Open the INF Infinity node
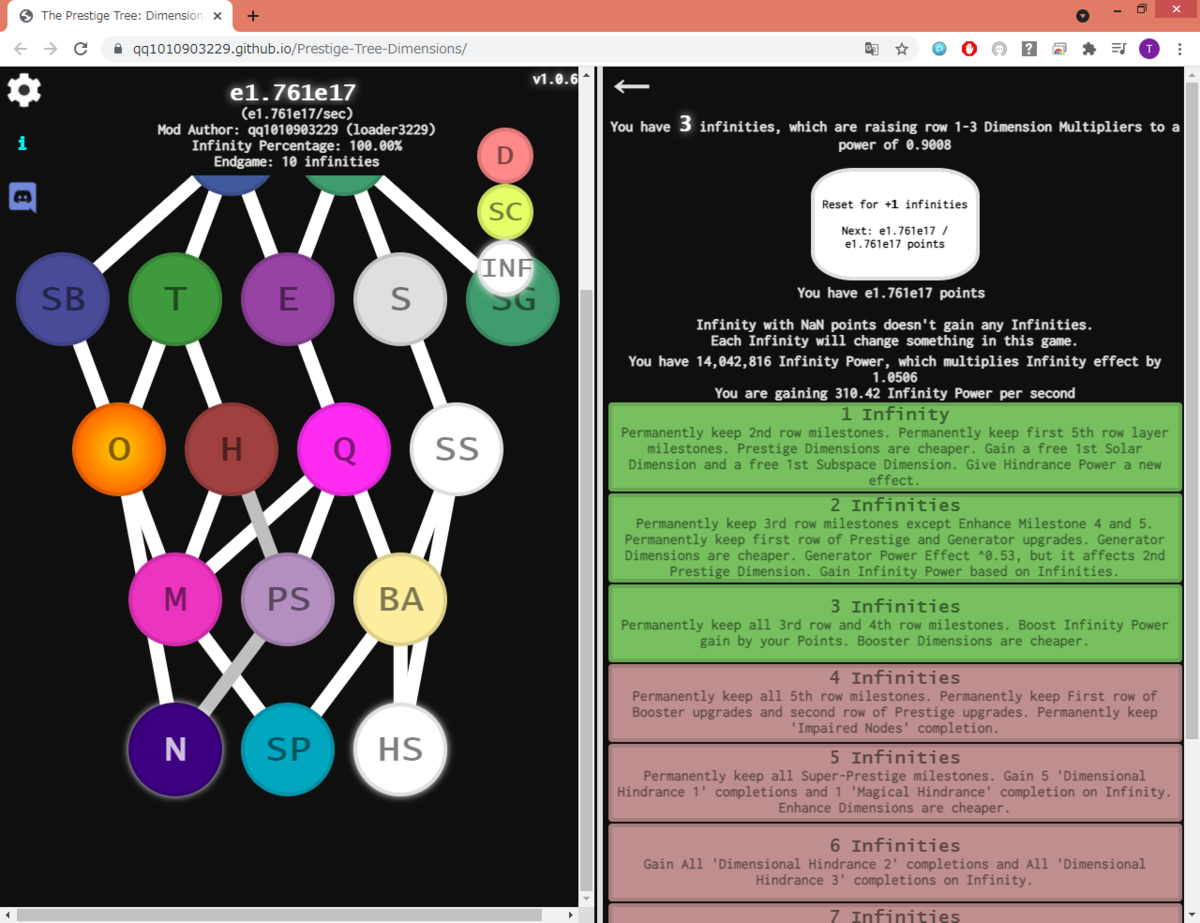 508,268
